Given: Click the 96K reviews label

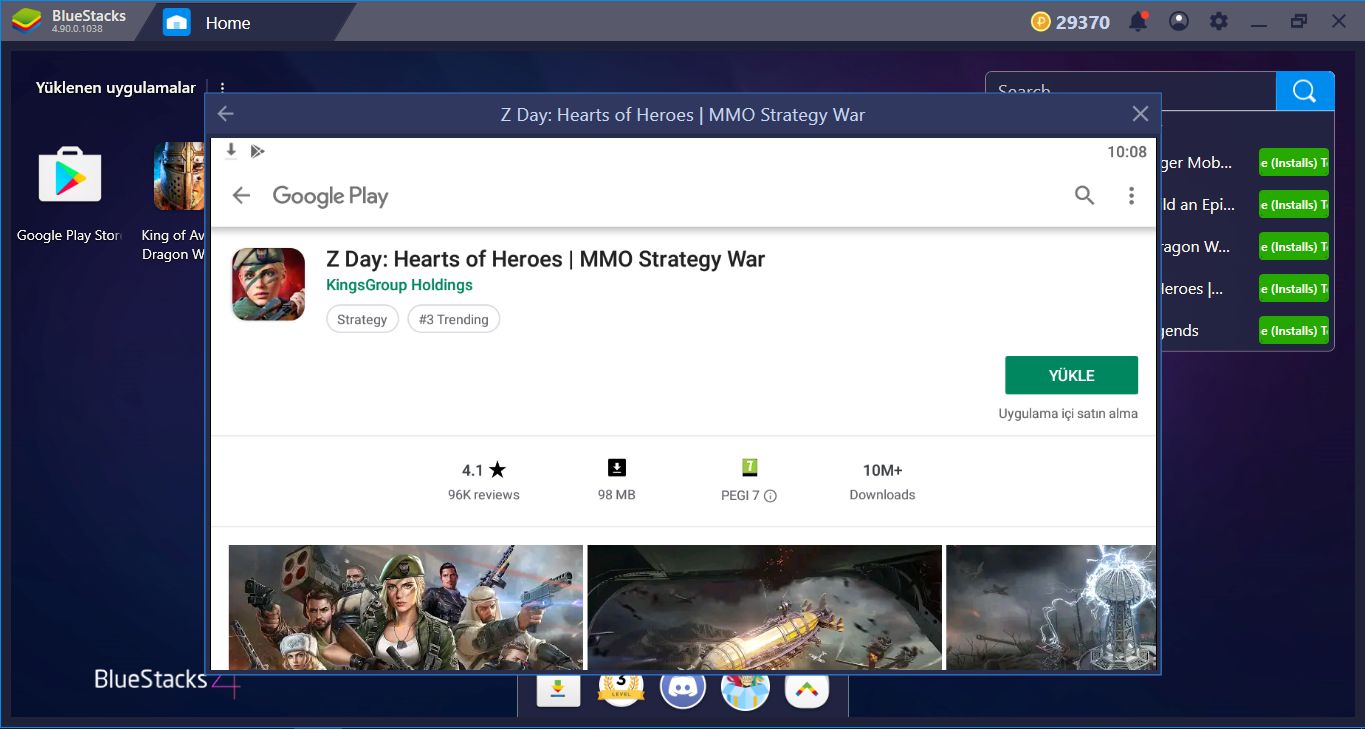Looking at the screenshot, I should [x=484, y=495].
